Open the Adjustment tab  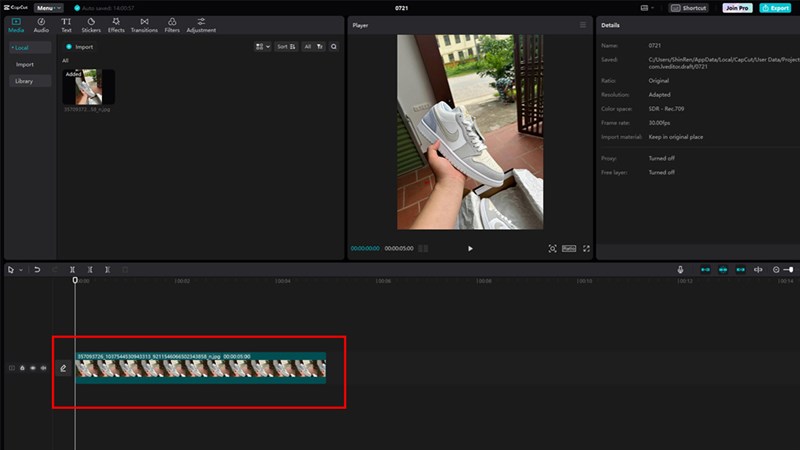pyautogui.click(x=201, y=25)
